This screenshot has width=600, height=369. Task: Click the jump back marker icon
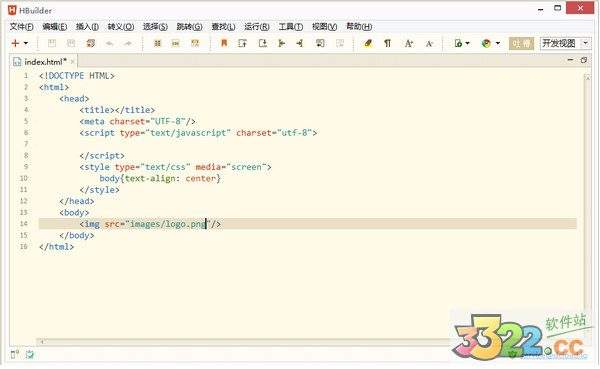[x=282, y=43]
